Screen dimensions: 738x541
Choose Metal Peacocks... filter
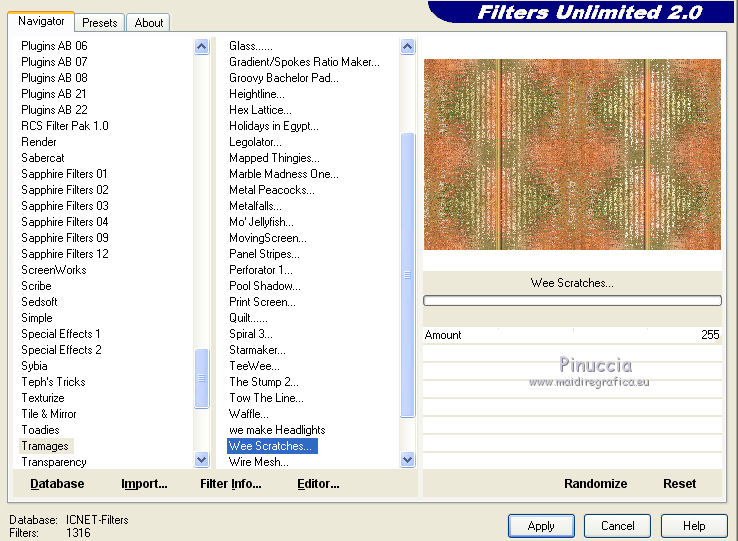[x=272, y=190]
